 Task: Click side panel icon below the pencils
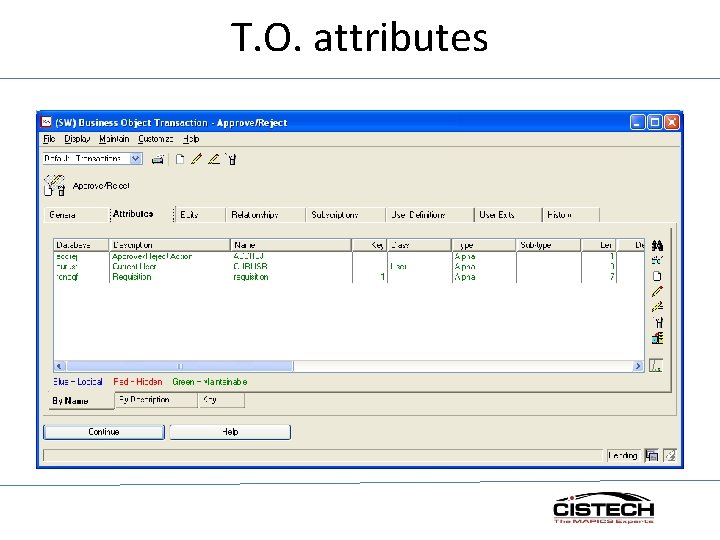coord(658,322)
